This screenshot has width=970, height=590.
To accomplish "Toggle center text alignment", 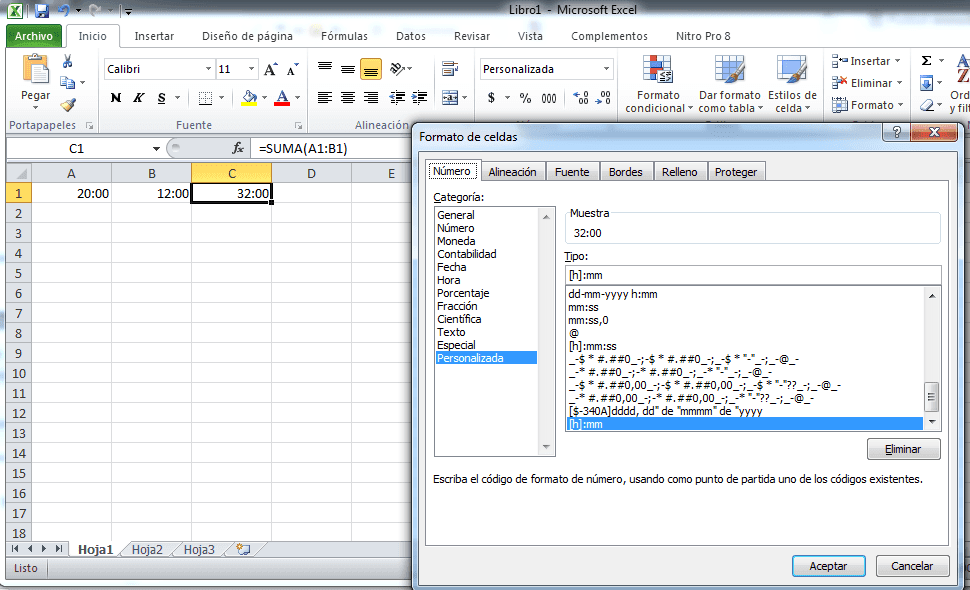I will point(348,98).
